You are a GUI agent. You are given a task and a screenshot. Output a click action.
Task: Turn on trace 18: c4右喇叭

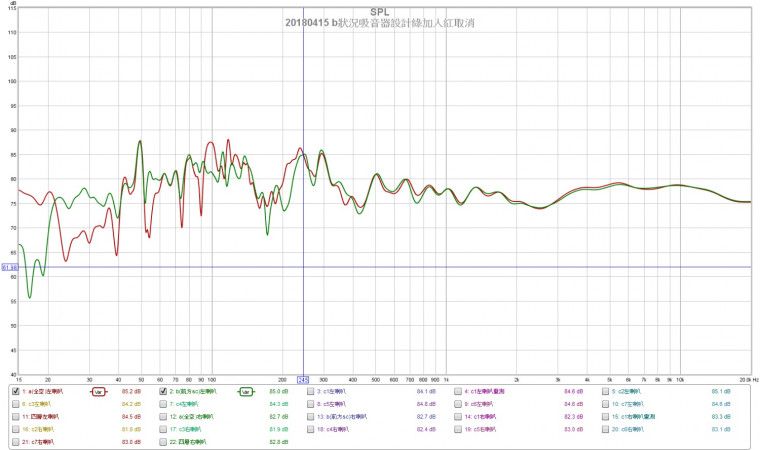pyautogui.click(x=311, y=429)
